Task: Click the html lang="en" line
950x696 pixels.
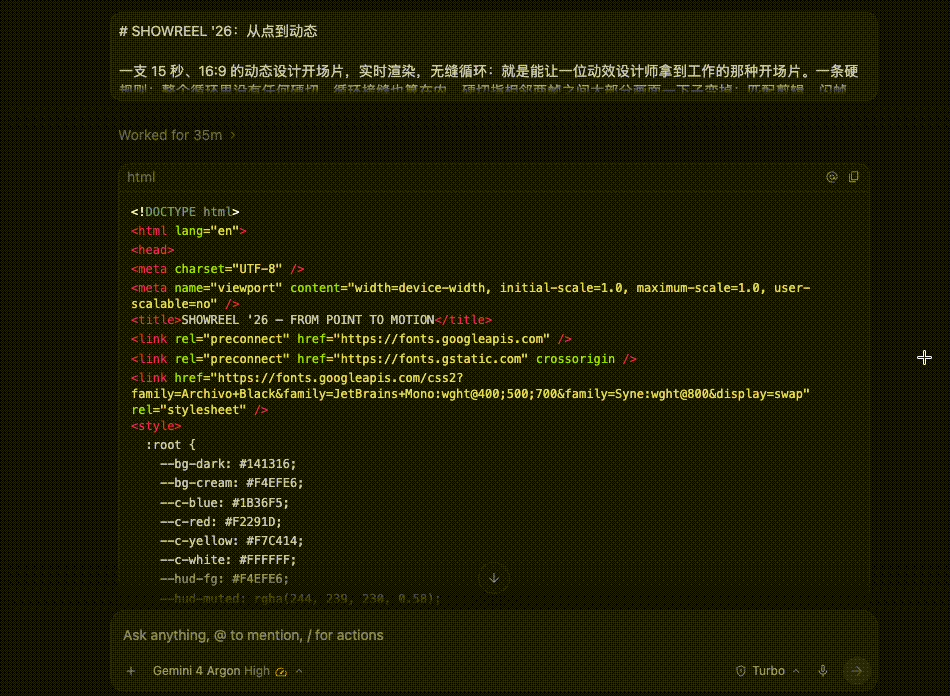Action: pyautogui.click(x=189, y=231)
